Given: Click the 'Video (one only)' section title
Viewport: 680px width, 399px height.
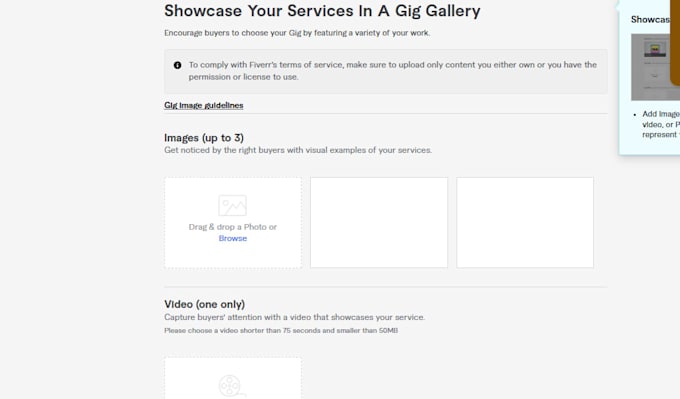Looking at the screenshot, I should pyautogui.click(x=204, y=304).
